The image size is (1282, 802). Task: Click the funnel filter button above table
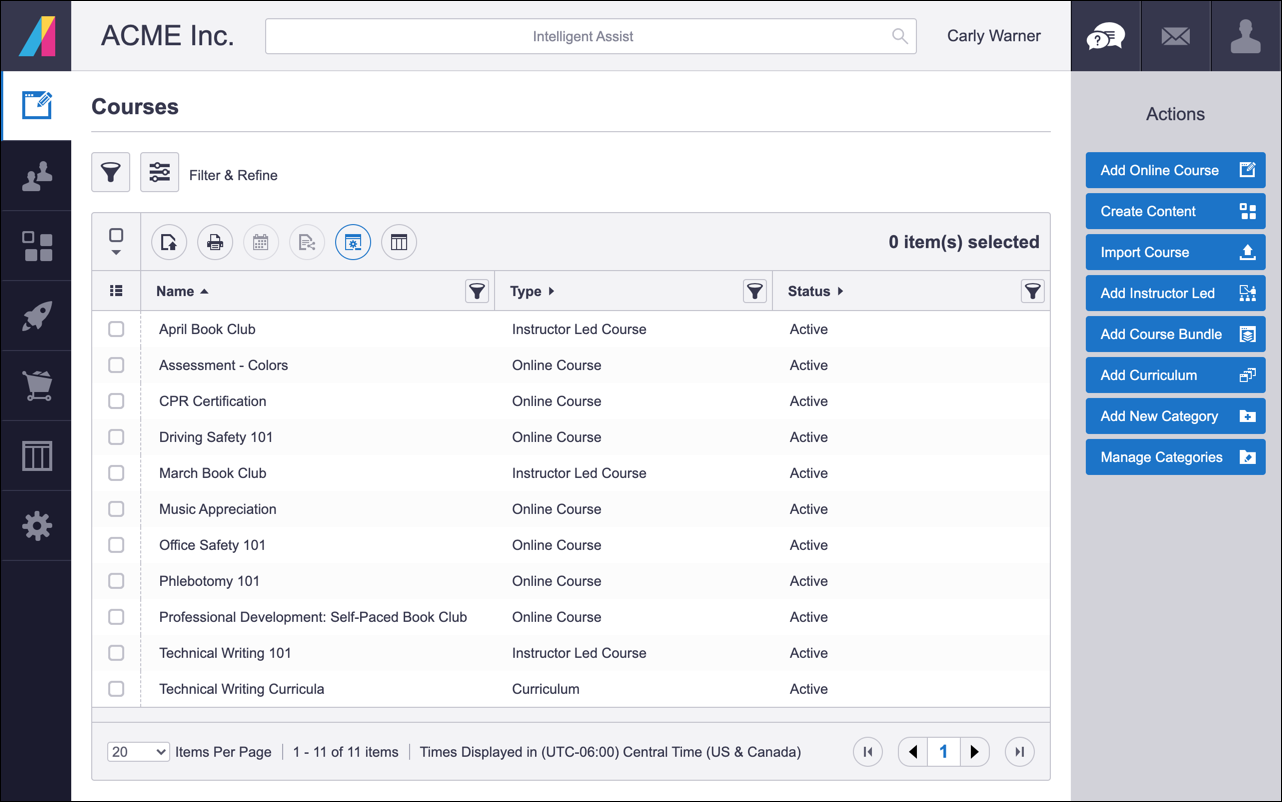coord(111,173)
